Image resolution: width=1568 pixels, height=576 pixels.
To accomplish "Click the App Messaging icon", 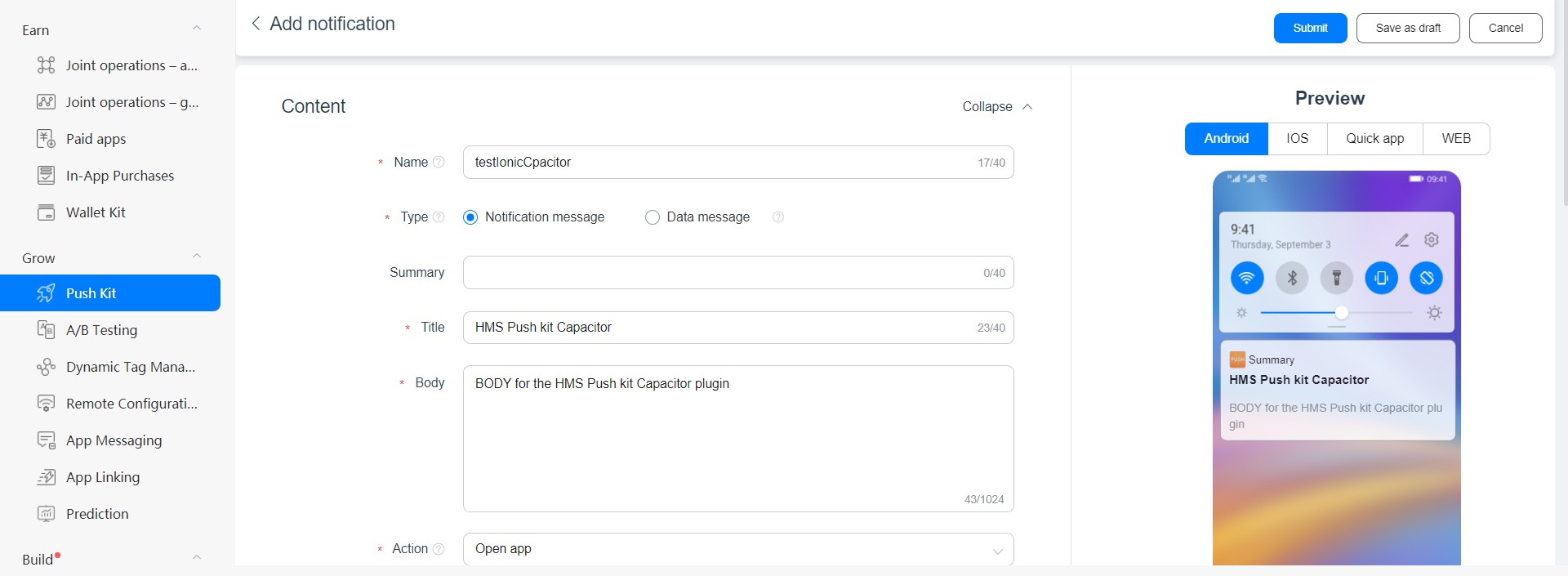I will click(46, 440).
